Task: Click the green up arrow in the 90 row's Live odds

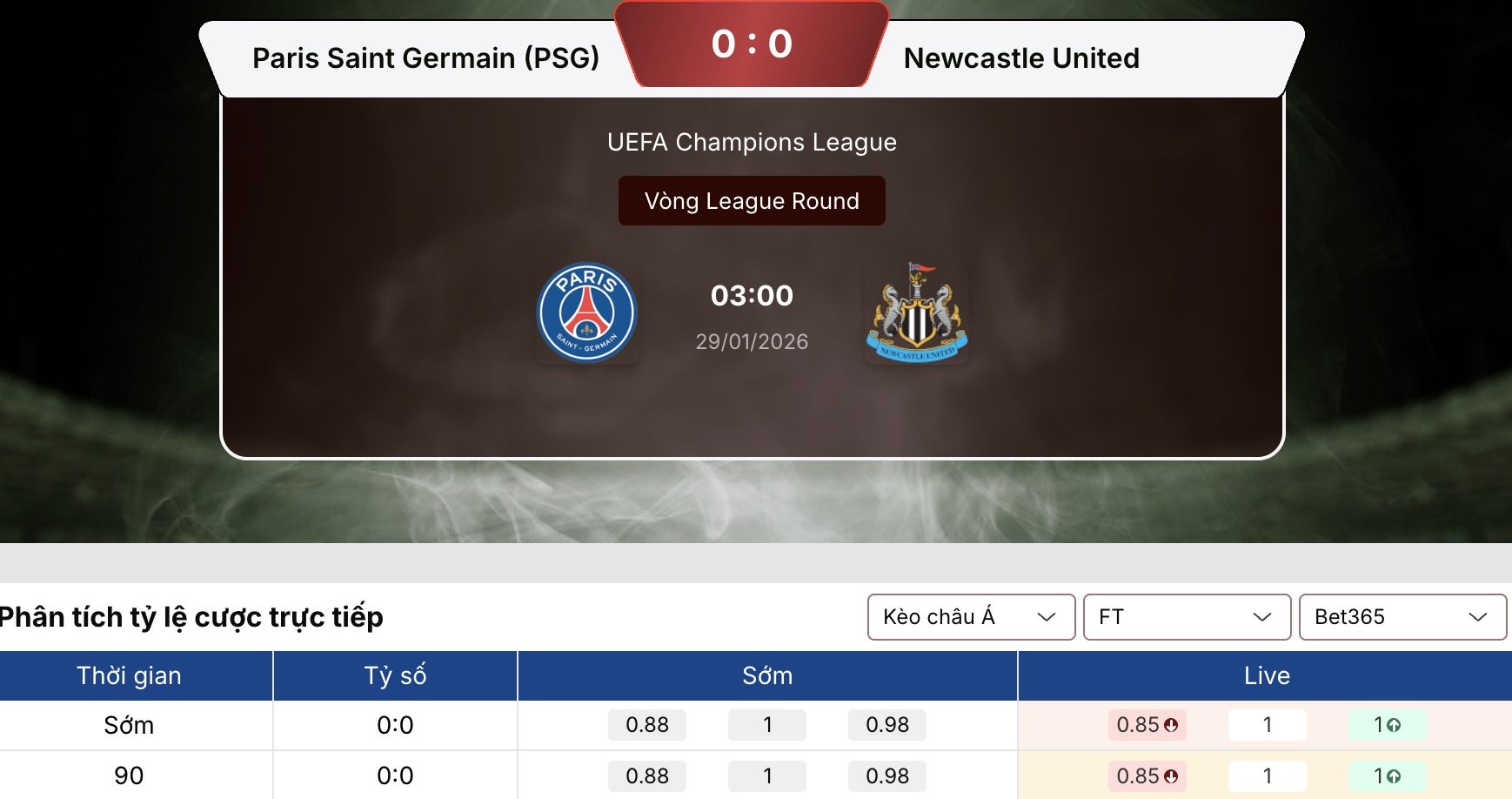Action: coord(1394,776)
